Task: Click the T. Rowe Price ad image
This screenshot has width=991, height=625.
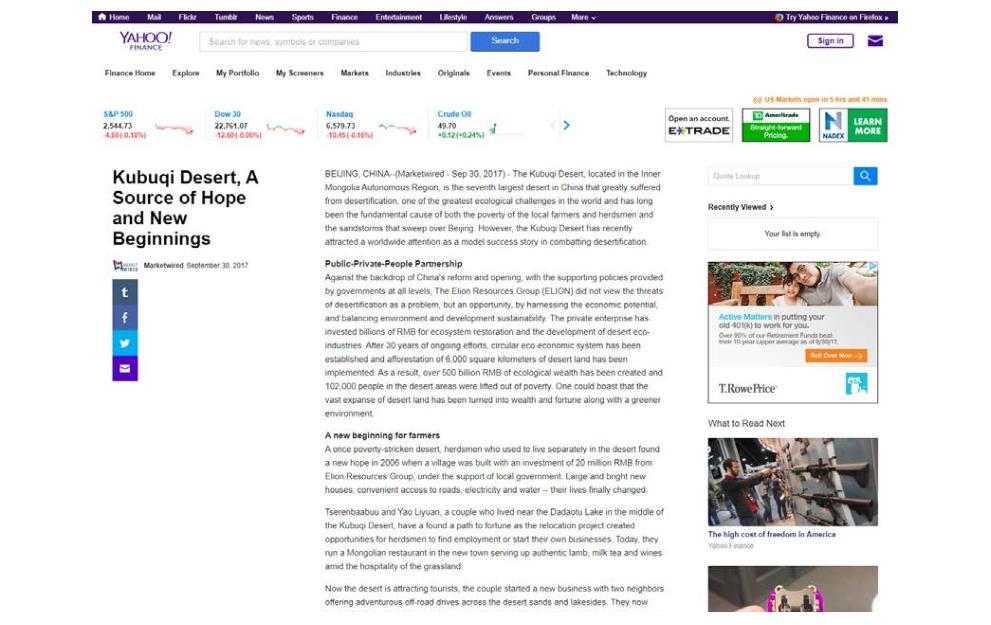Action: [x=793, y=332]
